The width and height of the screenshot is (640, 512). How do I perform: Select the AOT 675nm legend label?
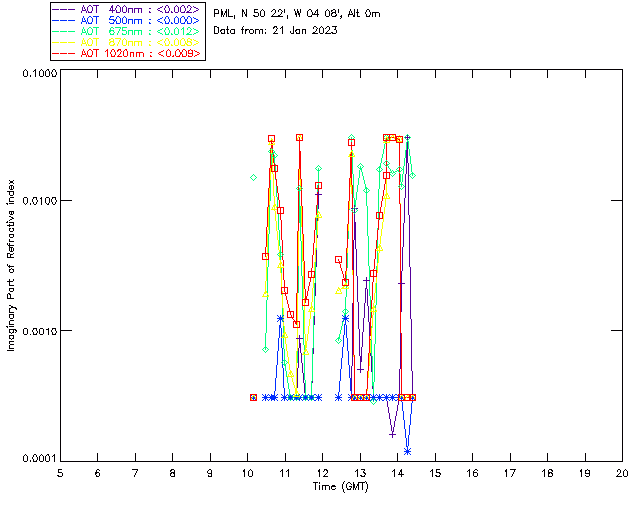point(140,31)
